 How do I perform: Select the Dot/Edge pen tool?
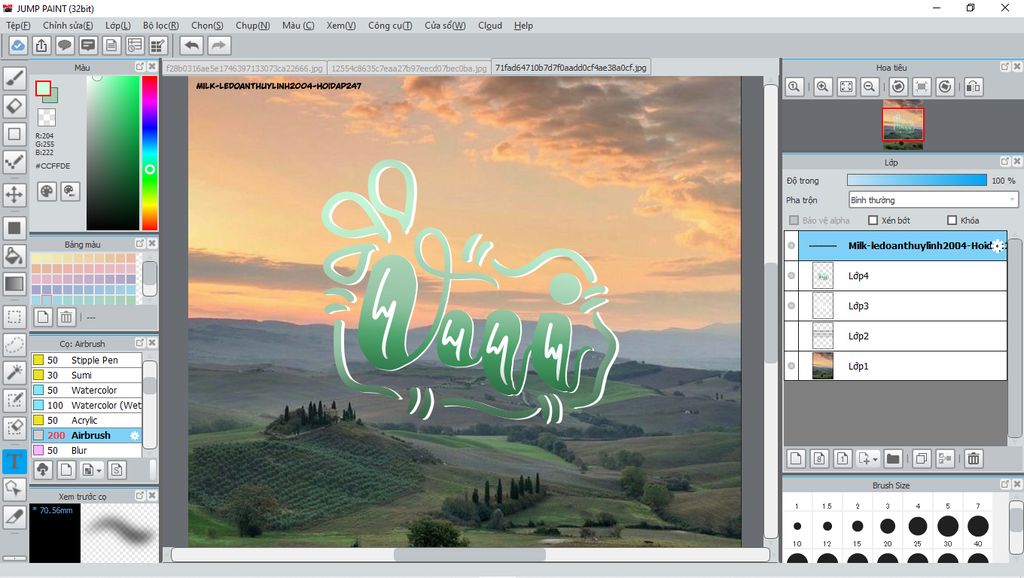click(x=14, y=162)
